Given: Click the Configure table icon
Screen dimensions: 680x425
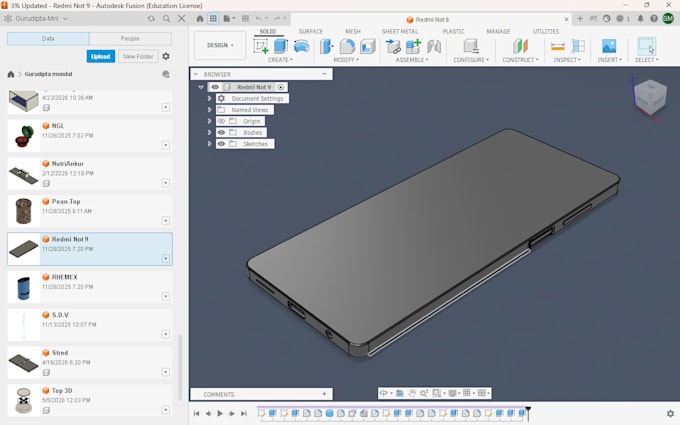Looking at the screenshot, I should 471,46.
